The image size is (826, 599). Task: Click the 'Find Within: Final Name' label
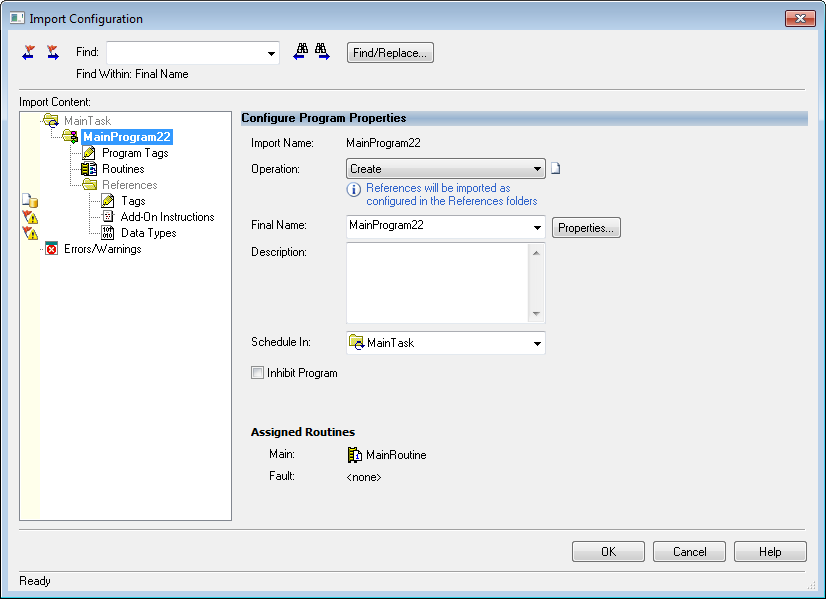(132, 74)
